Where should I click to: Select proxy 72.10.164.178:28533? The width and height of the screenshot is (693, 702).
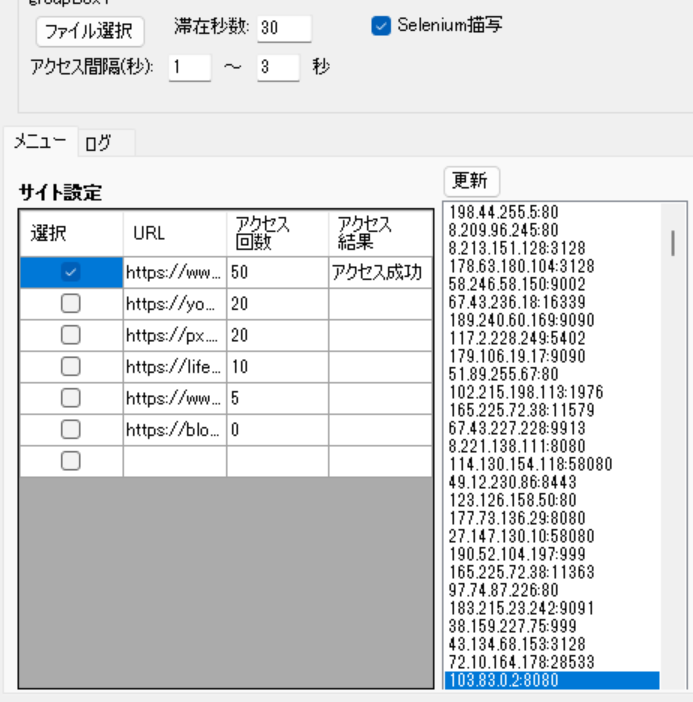tap(552, 662)
